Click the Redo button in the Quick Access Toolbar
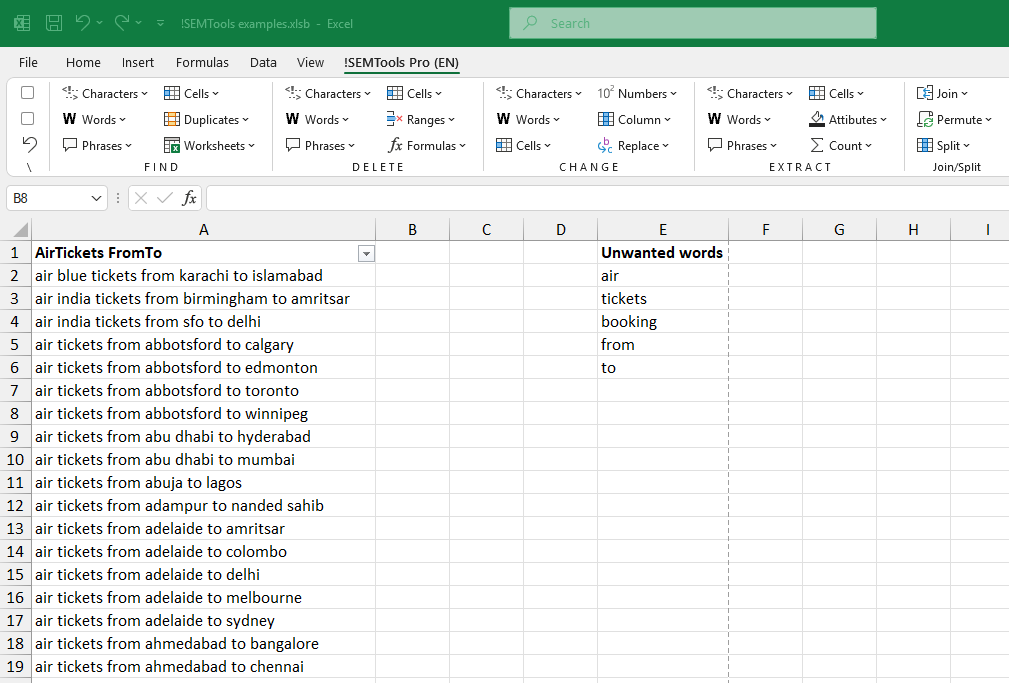 click(118, 22)
